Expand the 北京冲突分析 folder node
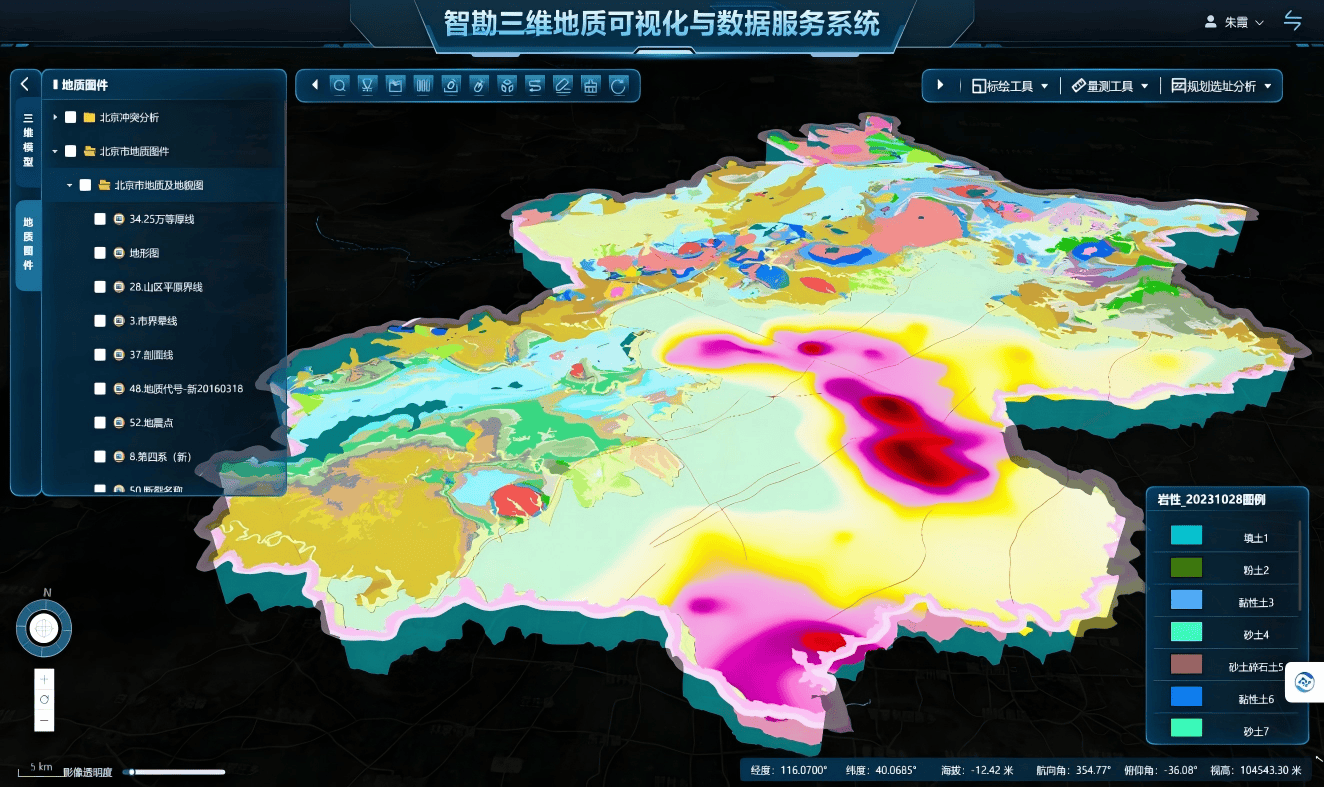This screenshot has height=787, width=1324. point(56,118)
